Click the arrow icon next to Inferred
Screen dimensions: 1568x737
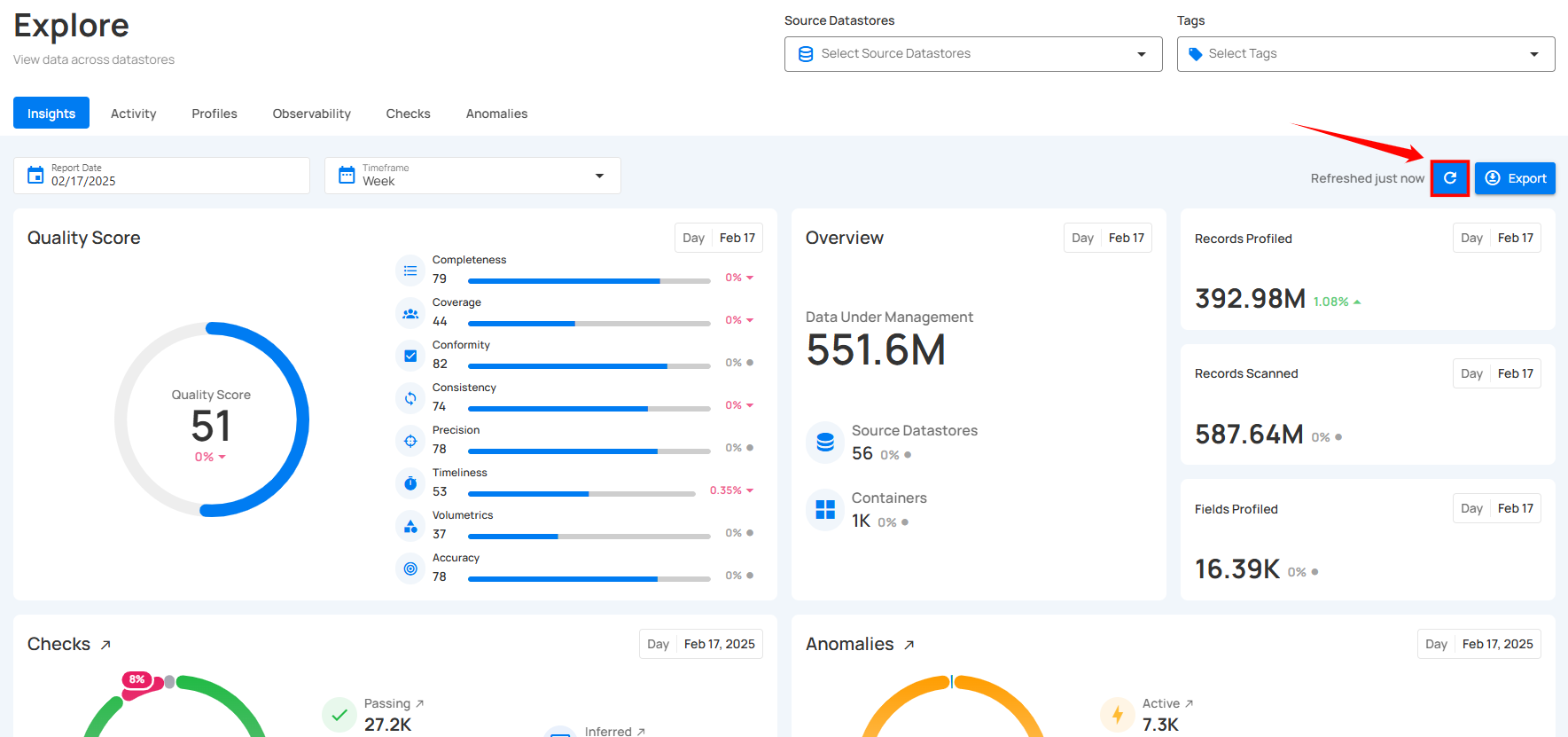[x=641, y=732]
